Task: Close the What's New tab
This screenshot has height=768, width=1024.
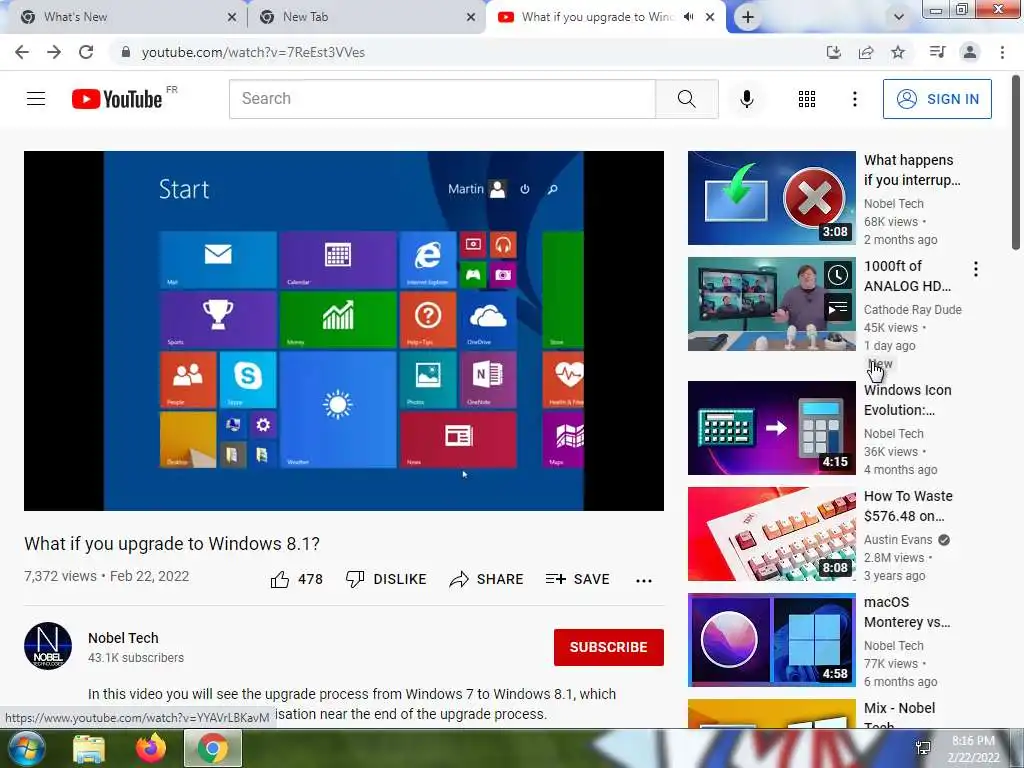Action: click(232, 17)
